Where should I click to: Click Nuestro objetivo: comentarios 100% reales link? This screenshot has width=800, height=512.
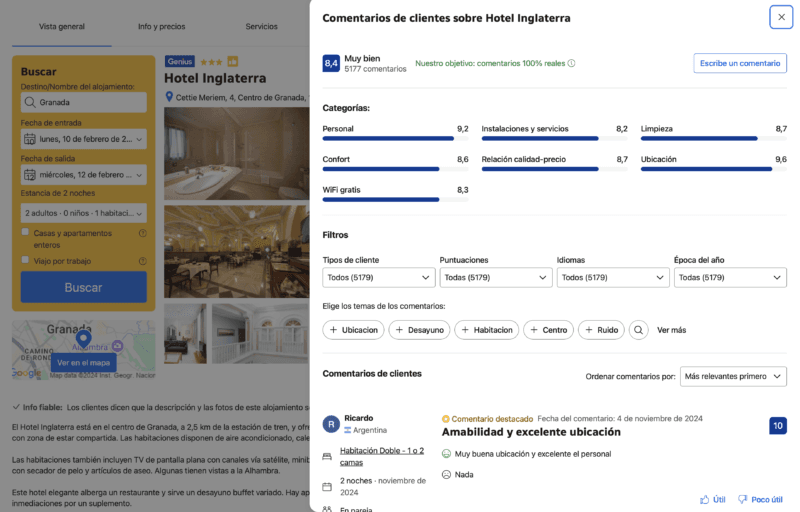[490, 63]
